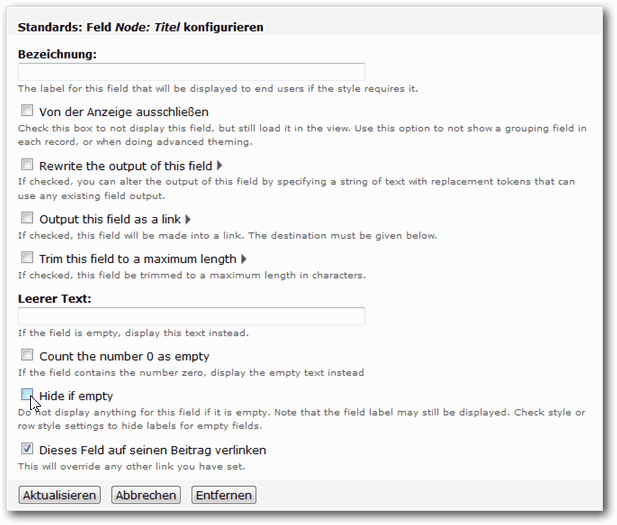Expand the arrow next to 'Rewrite the output of this field'
This screenshot has height=525, width=617.
click(219, 165)
